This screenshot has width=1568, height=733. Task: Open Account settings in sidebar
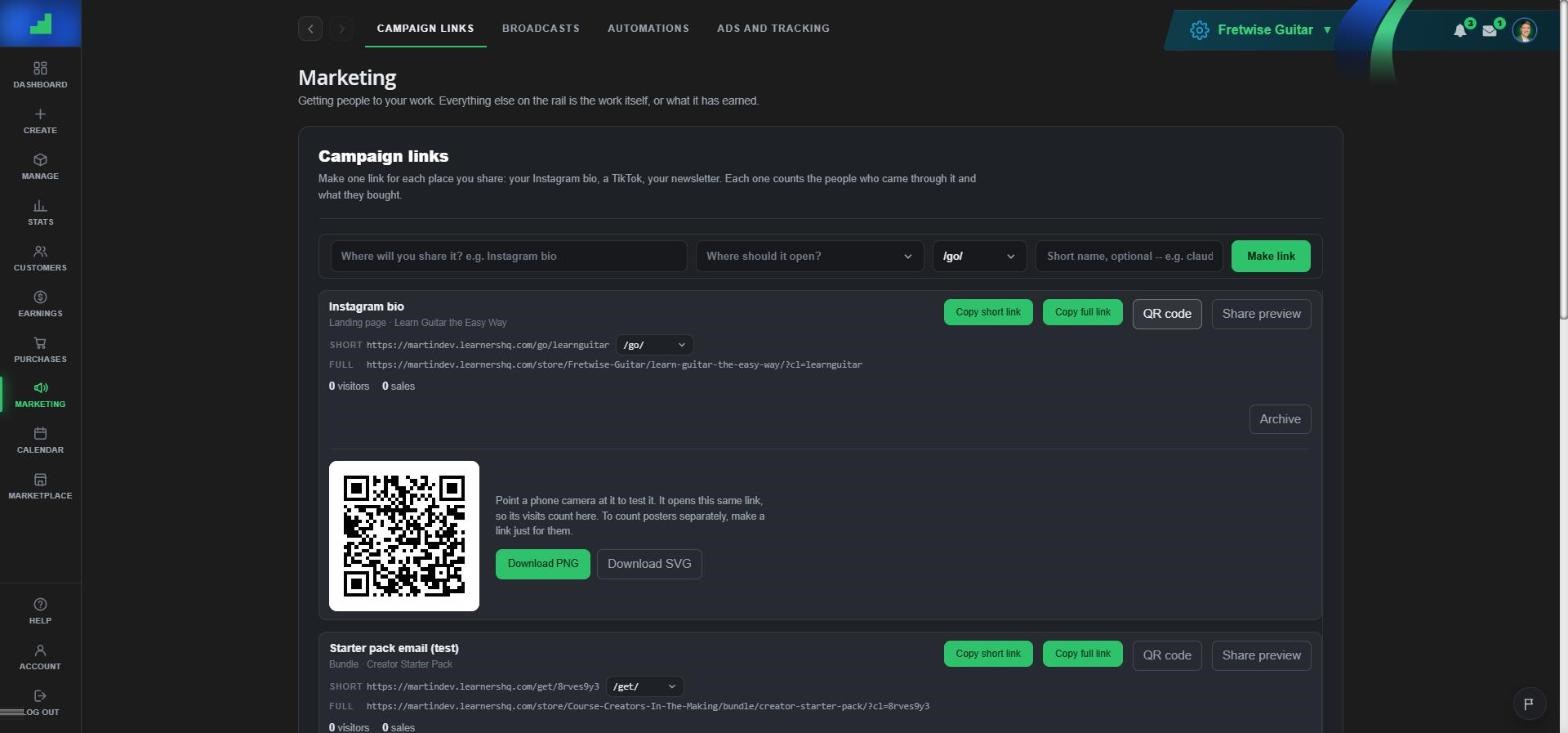40,657
